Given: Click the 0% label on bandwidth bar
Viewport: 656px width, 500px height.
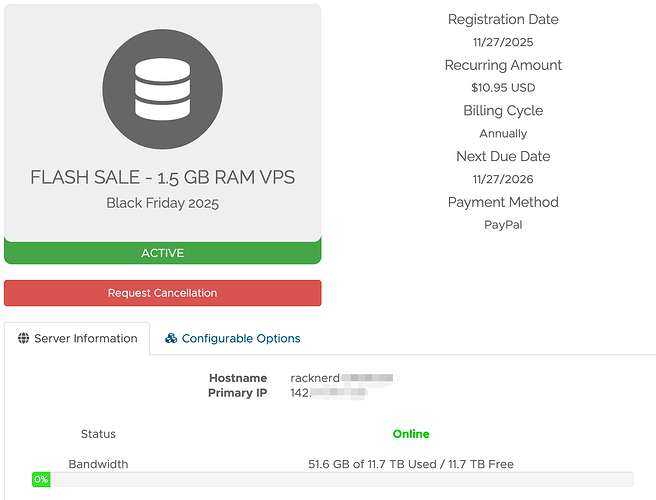Looking at the screenshot, I should coord(41,479).
